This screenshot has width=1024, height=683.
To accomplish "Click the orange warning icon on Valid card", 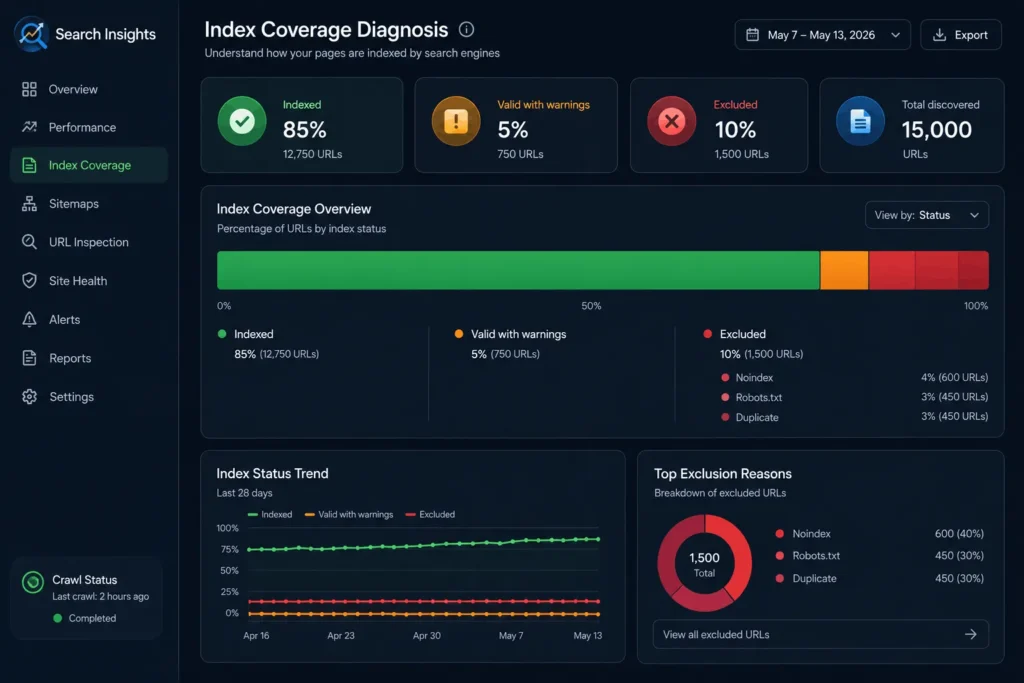I will (x=456, y=121).
